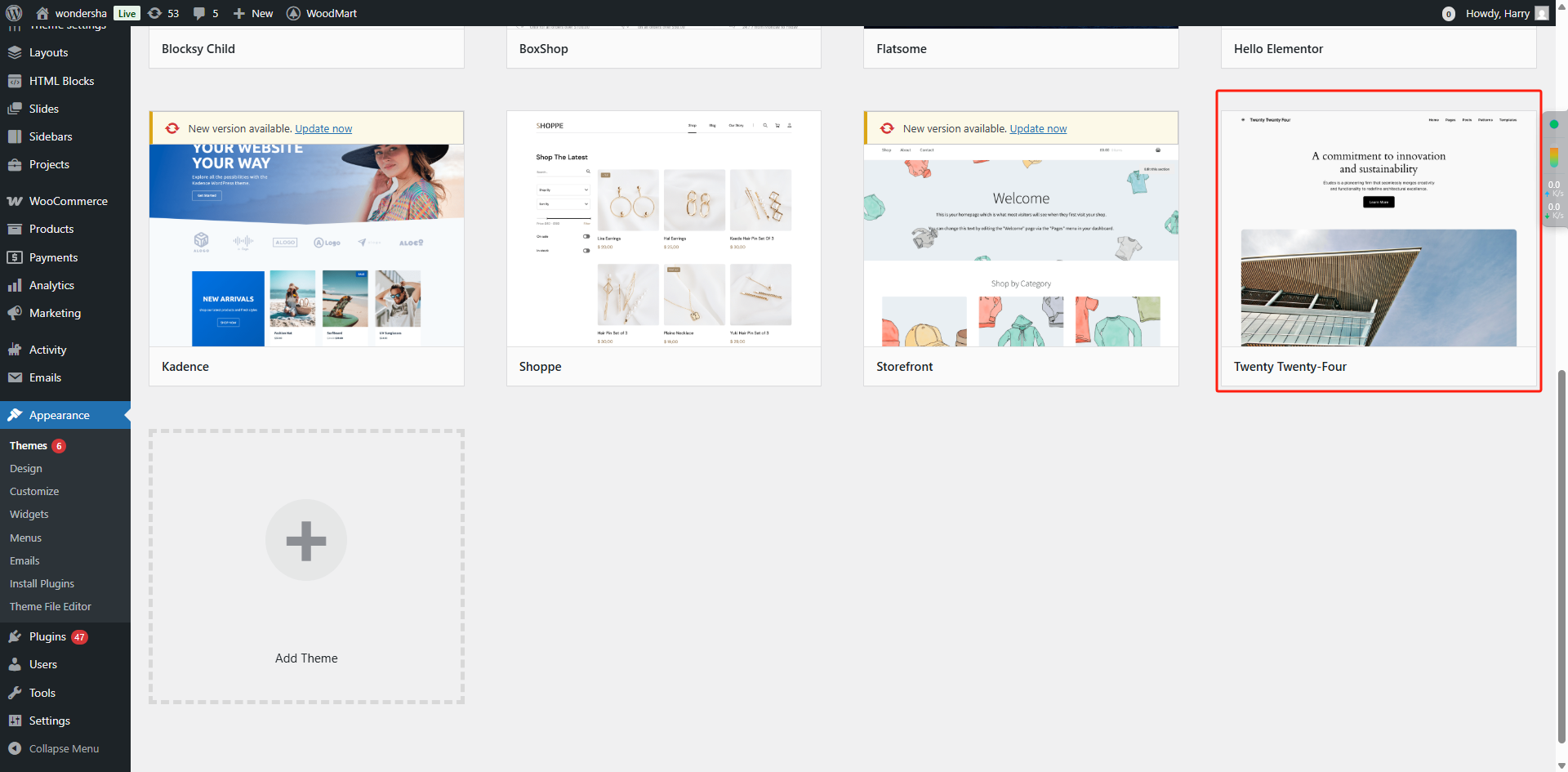Click Update now on the Kadence theme
Viewport: 1568px width, 772px height.
pyautogui.click(x=323, y=128)
